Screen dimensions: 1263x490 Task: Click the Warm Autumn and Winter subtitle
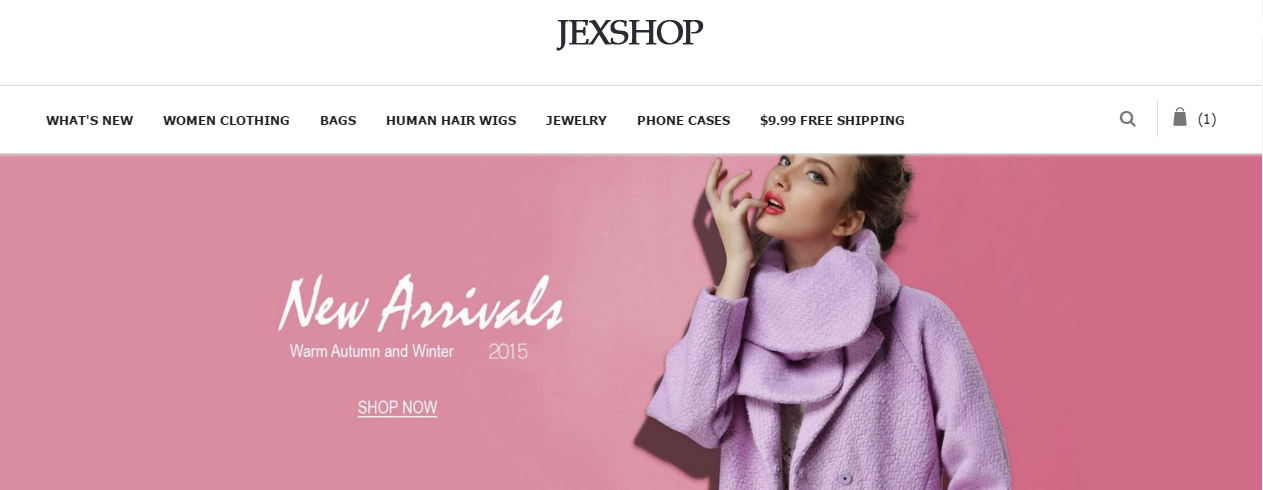(x=372, y=351)
